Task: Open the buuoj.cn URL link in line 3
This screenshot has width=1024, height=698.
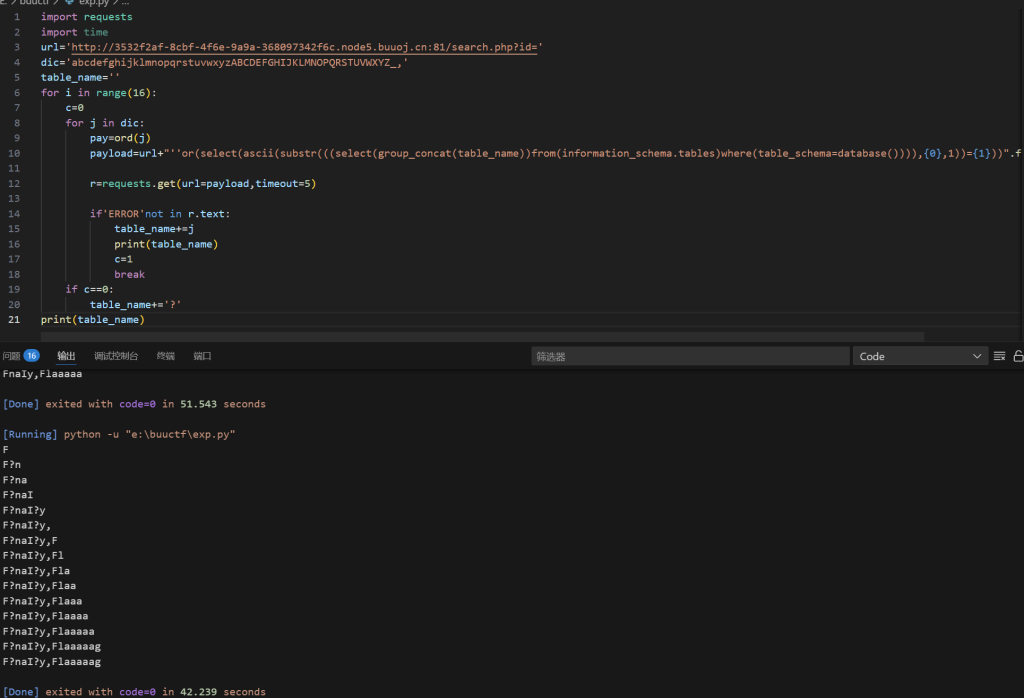Action: point(304,47)
